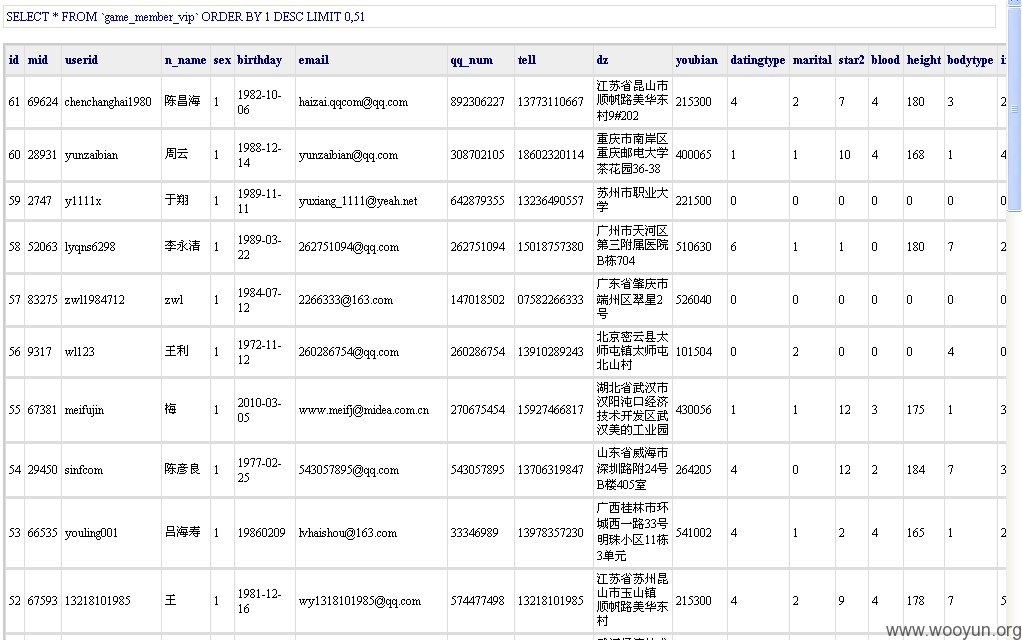Sort by the qq_num column header

[x=471, y=60]
